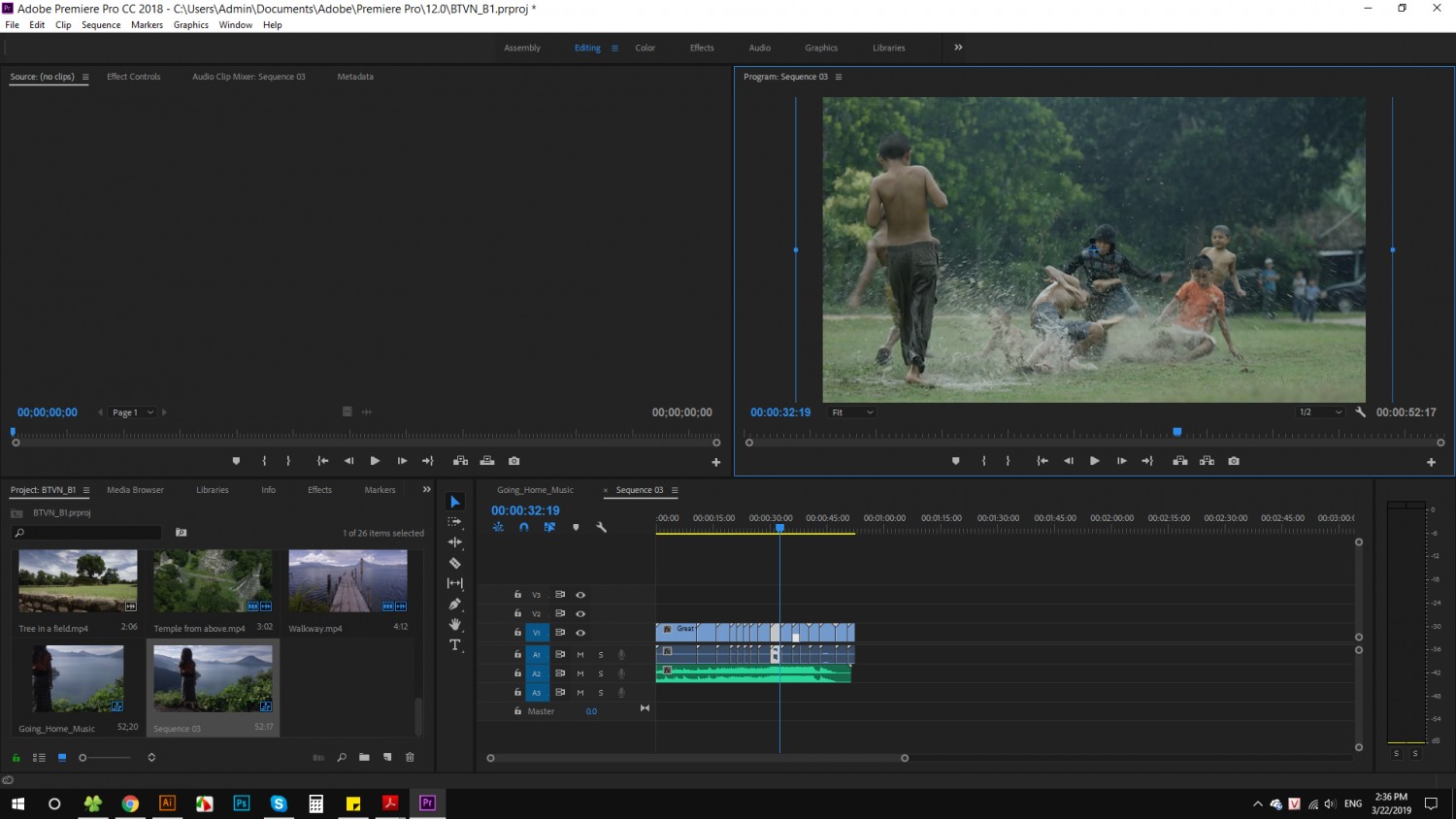The image size is (1456, 819).
Task: Click the Lift button in Program monitor
Action: pos(1180,461)
